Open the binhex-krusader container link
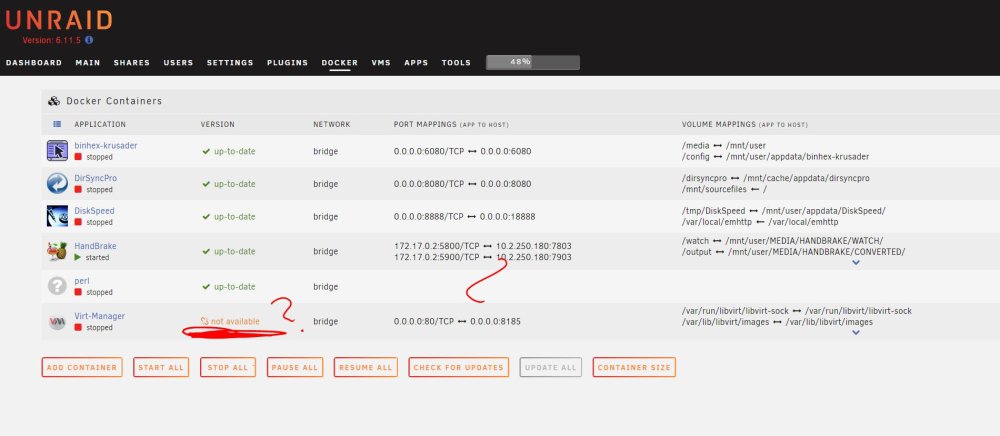The image size is (1000, 436). pos(106,145)
